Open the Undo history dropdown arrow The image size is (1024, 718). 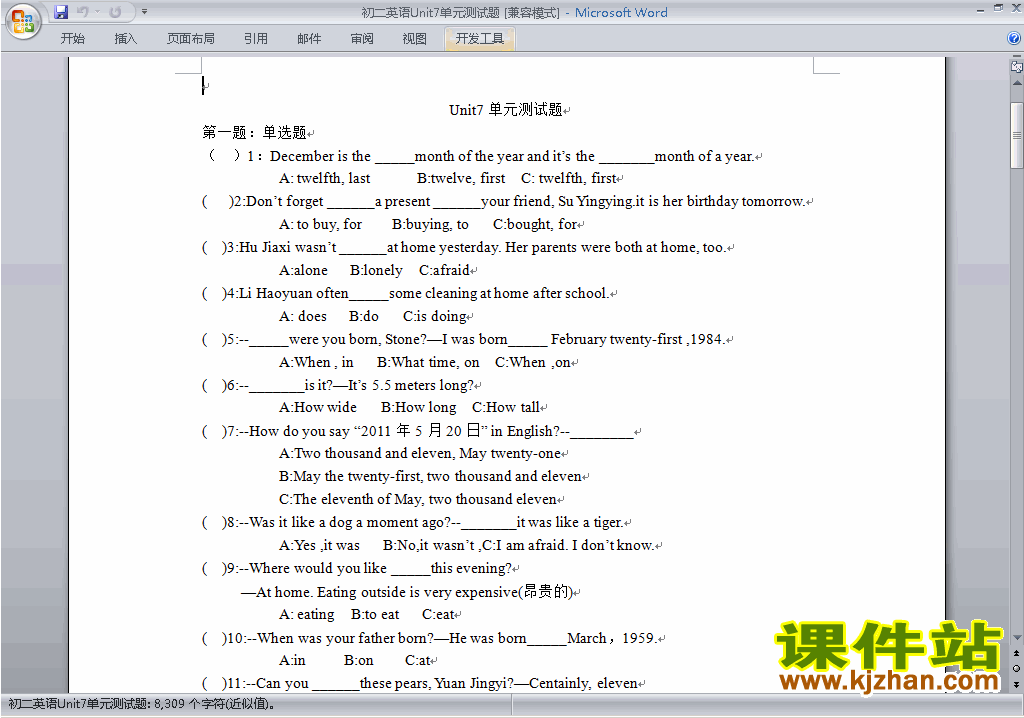point(97,12)
